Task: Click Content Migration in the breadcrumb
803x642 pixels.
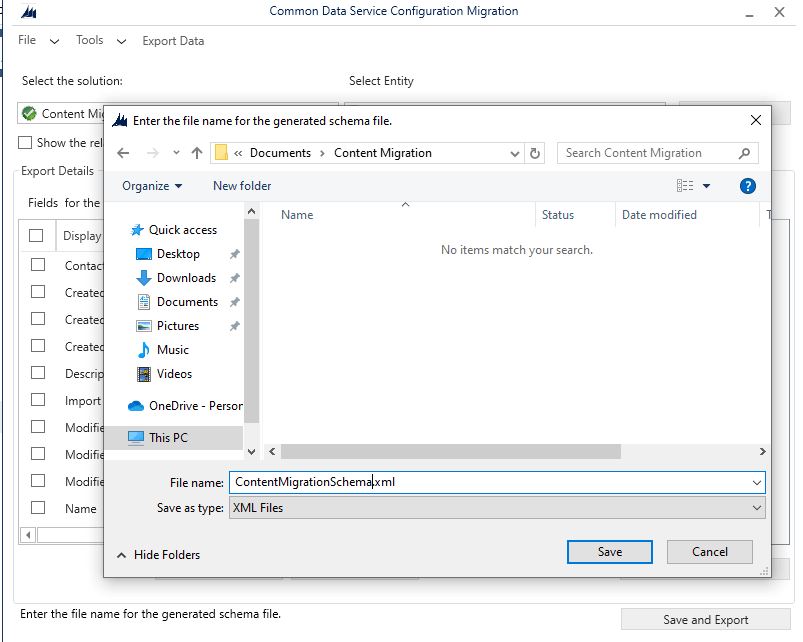Action: coord(383,153)
